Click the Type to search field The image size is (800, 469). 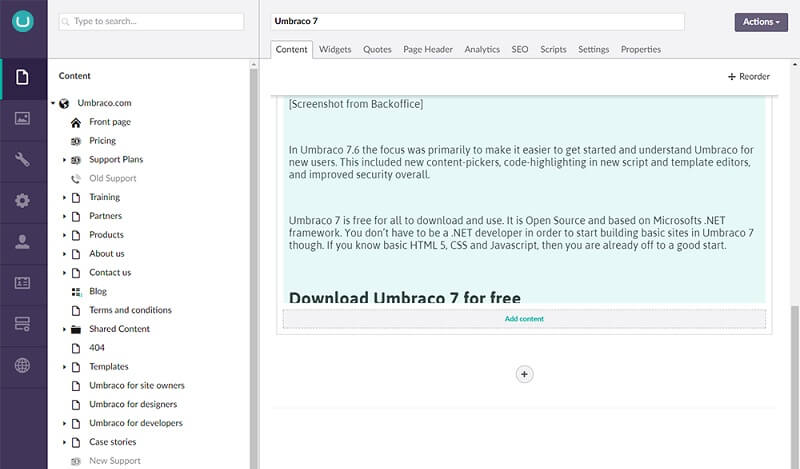pyautogui.click(x=151, y=21)
